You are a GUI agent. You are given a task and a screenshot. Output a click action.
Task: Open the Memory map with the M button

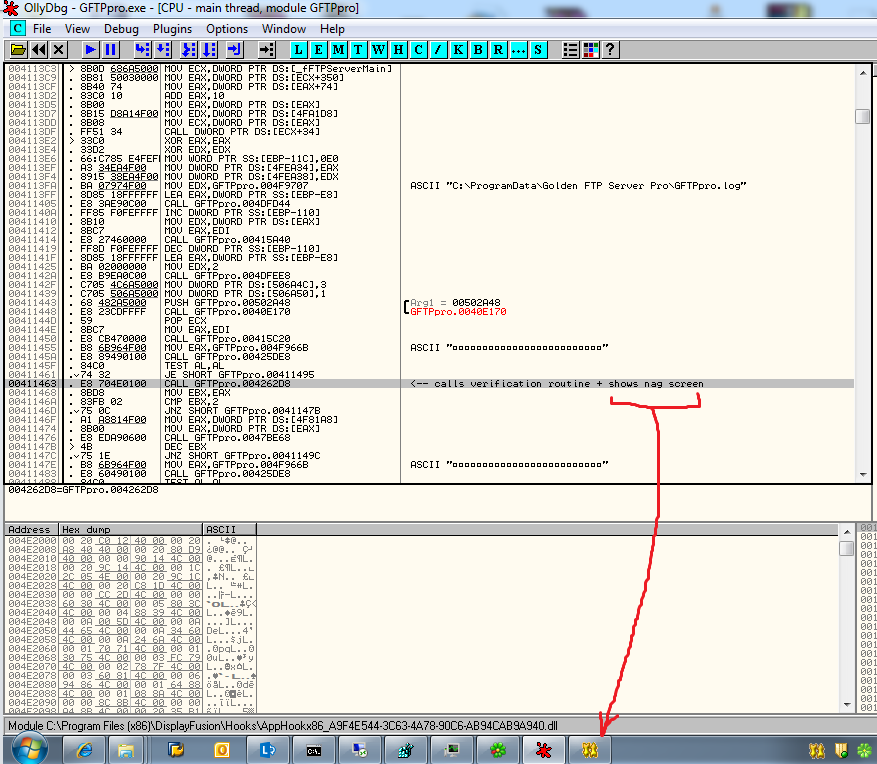point(338,50)
